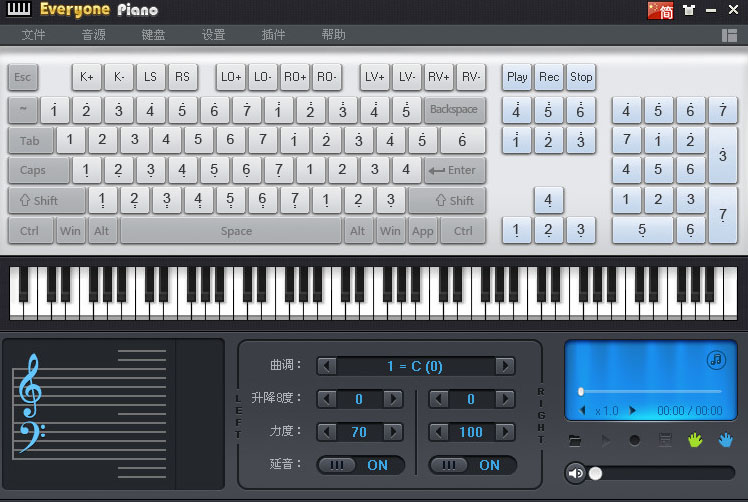The image size is (748, 502).
Task: Click the playback speed value 'x 1.0'
Action: [x=607, y=411]
